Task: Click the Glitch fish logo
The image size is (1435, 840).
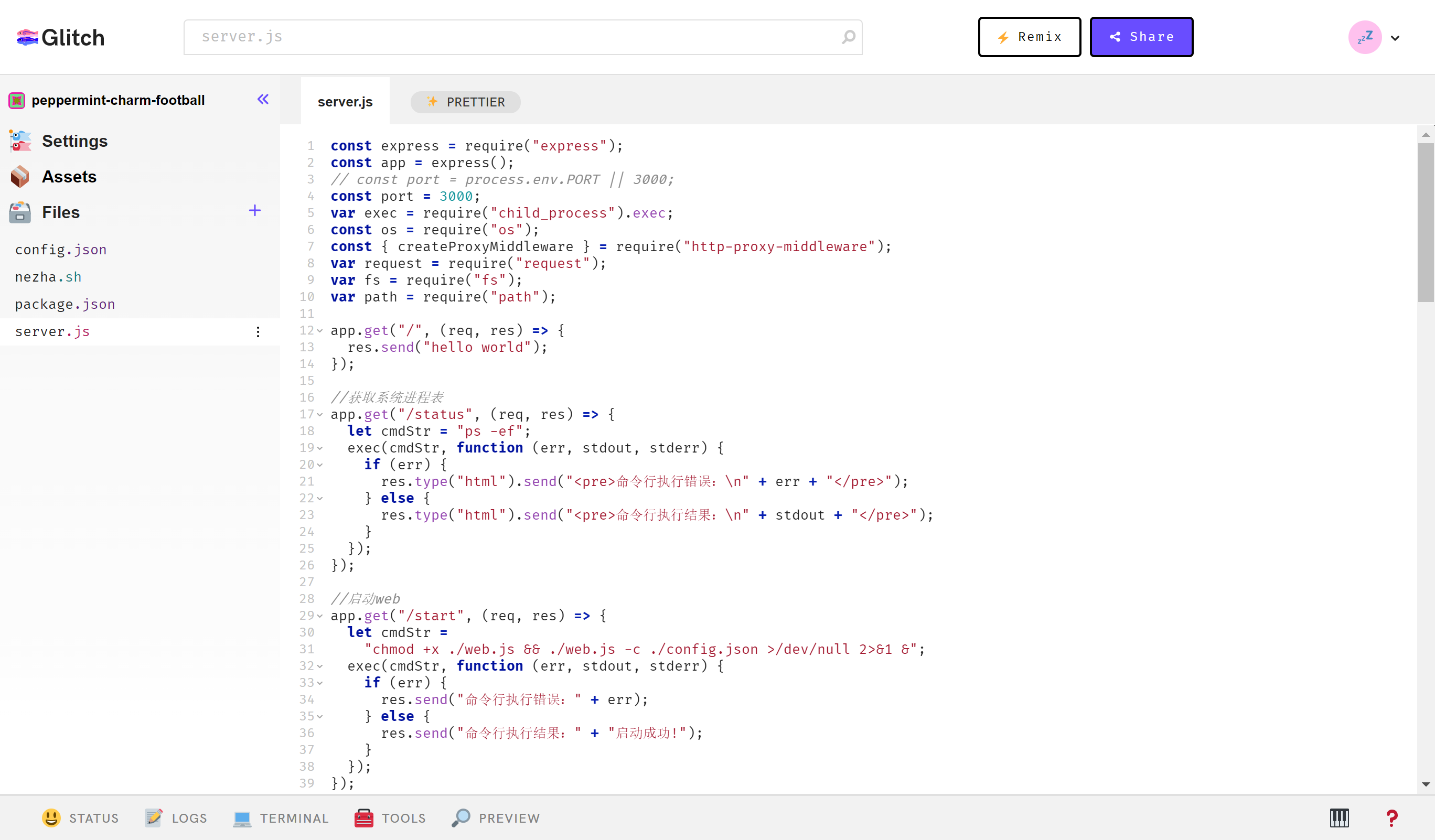Action: point(27,38)
